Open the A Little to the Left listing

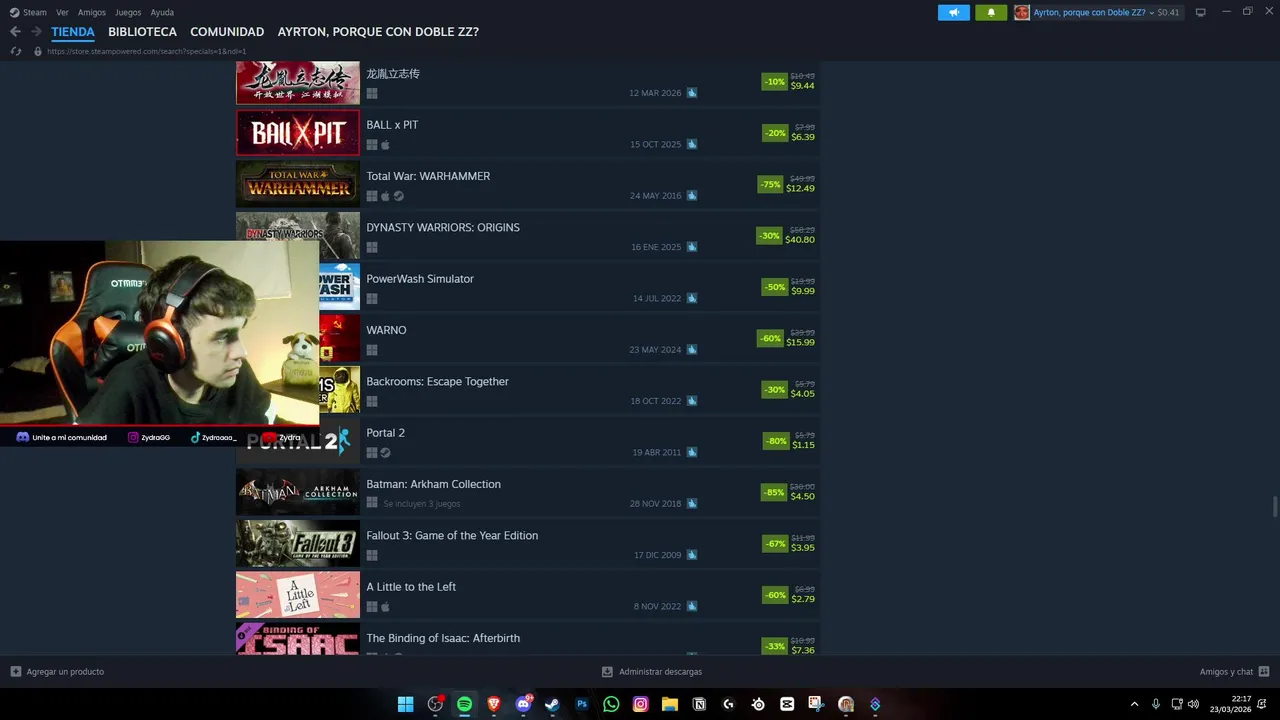[x=528, y=595]
